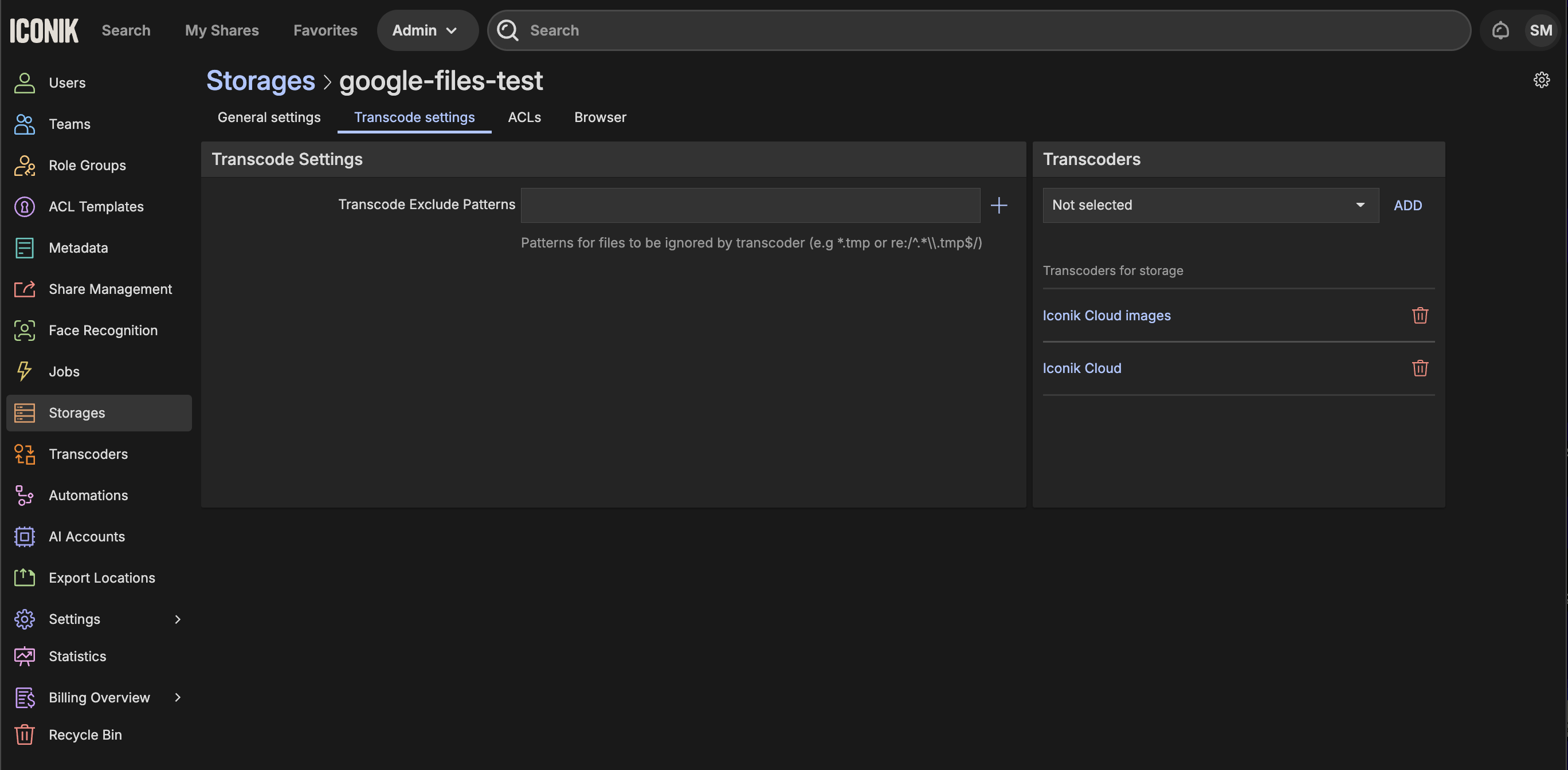Focus the Transcode Exclude Patterns field

[x=750, y=205]
